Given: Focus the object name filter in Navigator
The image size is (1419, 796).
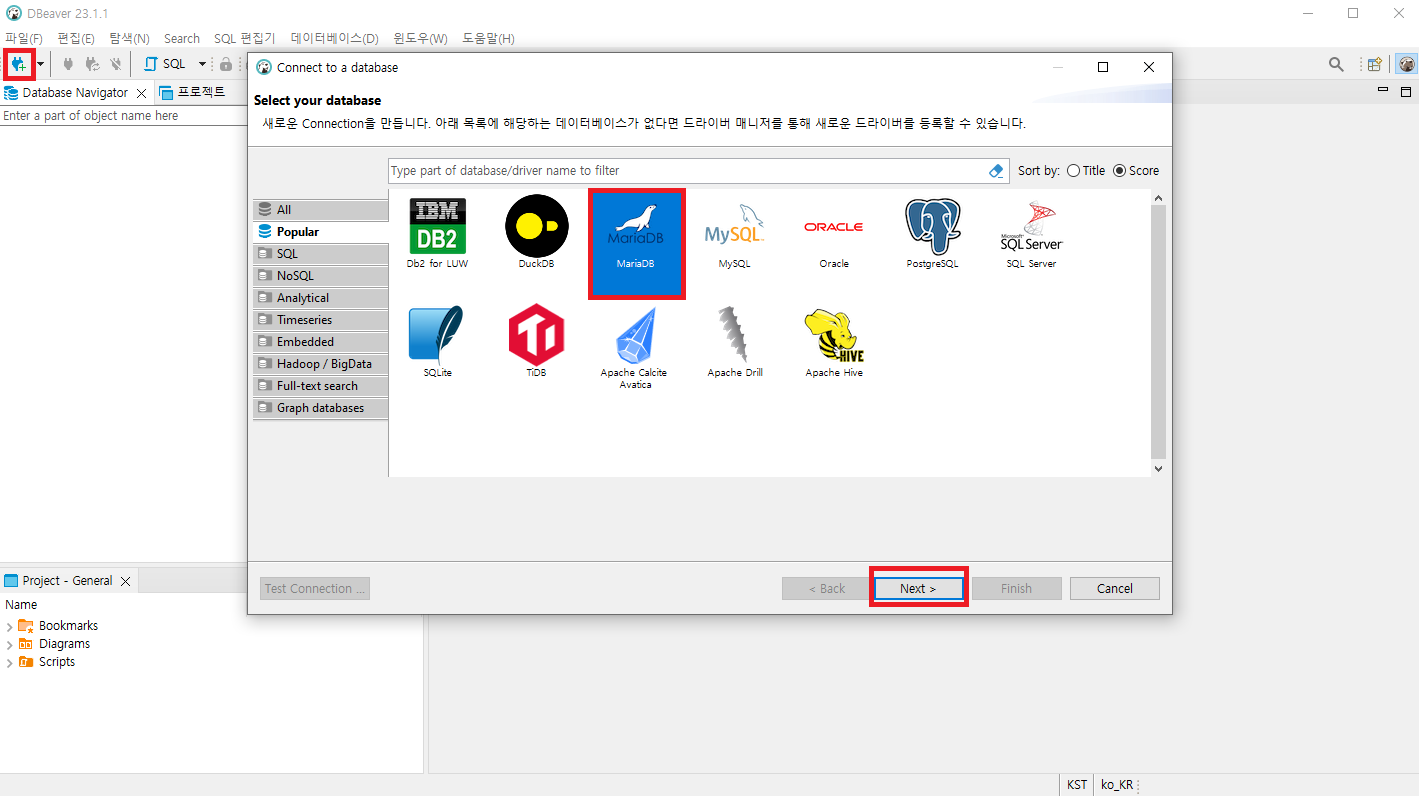Looking at the screenshot, I should pos(122,116).
